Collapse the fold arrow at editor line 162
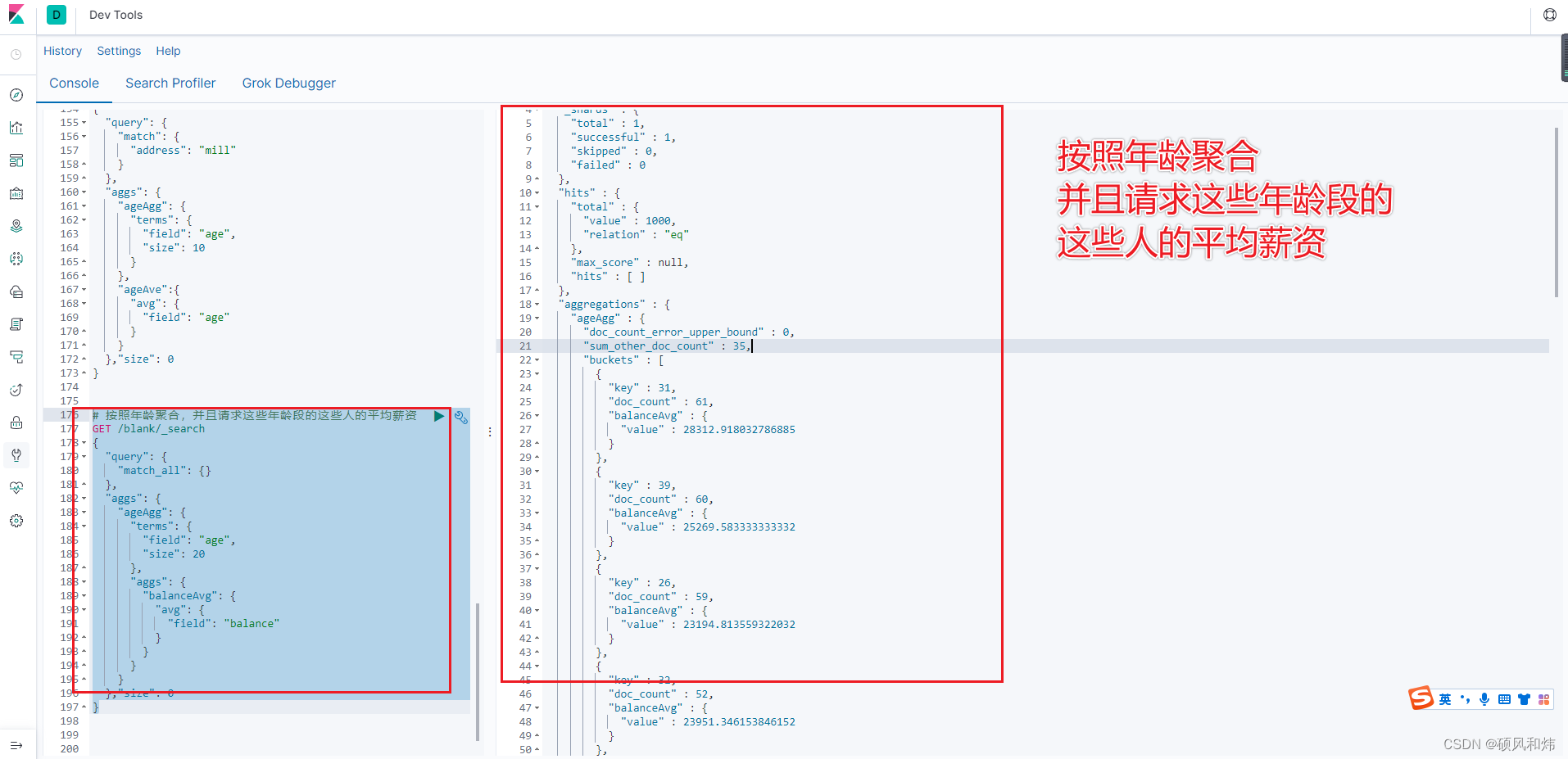 click(x=84, y=220)
